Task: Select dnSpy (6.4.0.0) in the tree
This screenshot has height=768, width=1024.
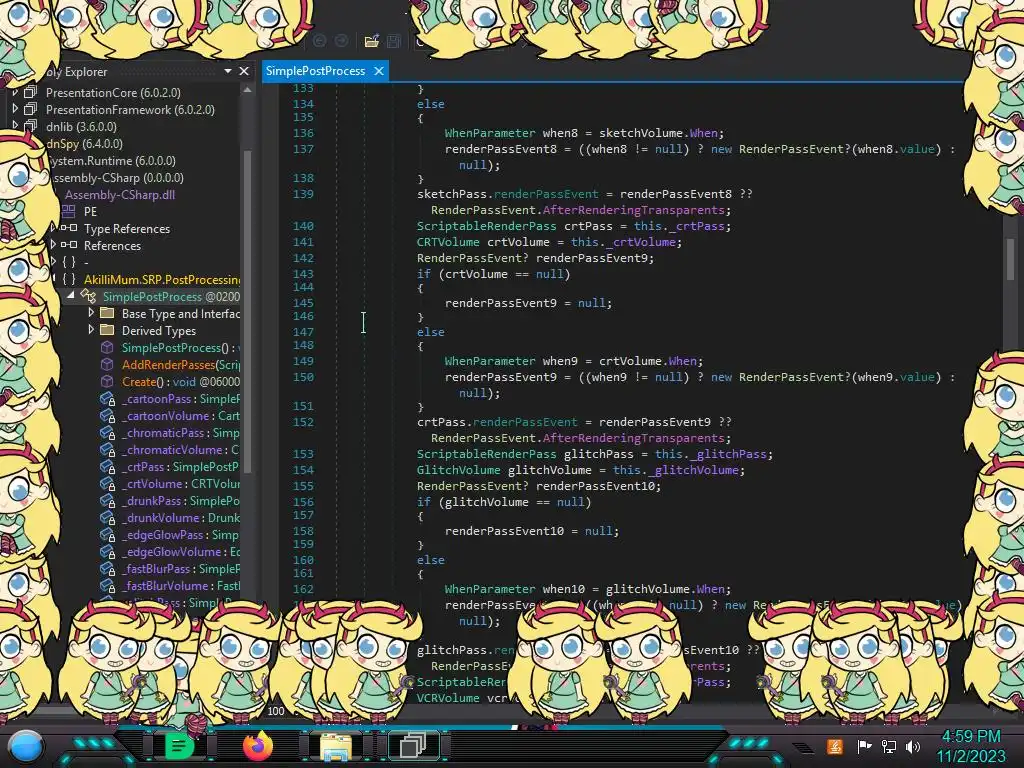Action: click(85, 144)
